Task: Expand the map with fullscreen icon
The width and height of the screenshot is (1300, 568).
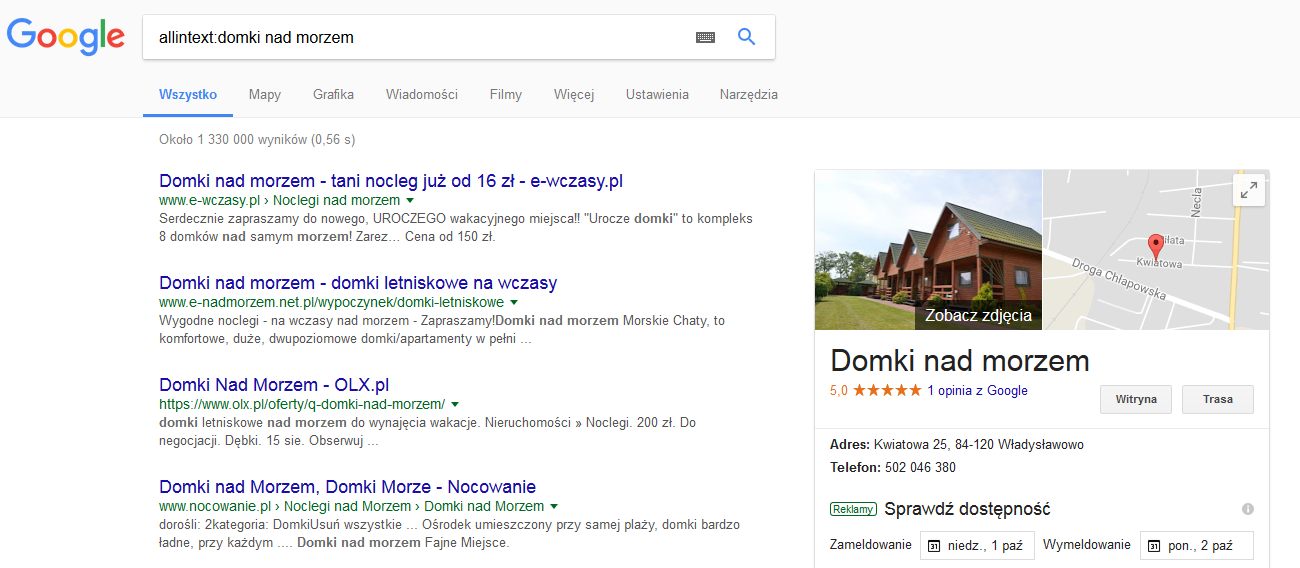Action: pyautogui.click(x=1249, y=191)
